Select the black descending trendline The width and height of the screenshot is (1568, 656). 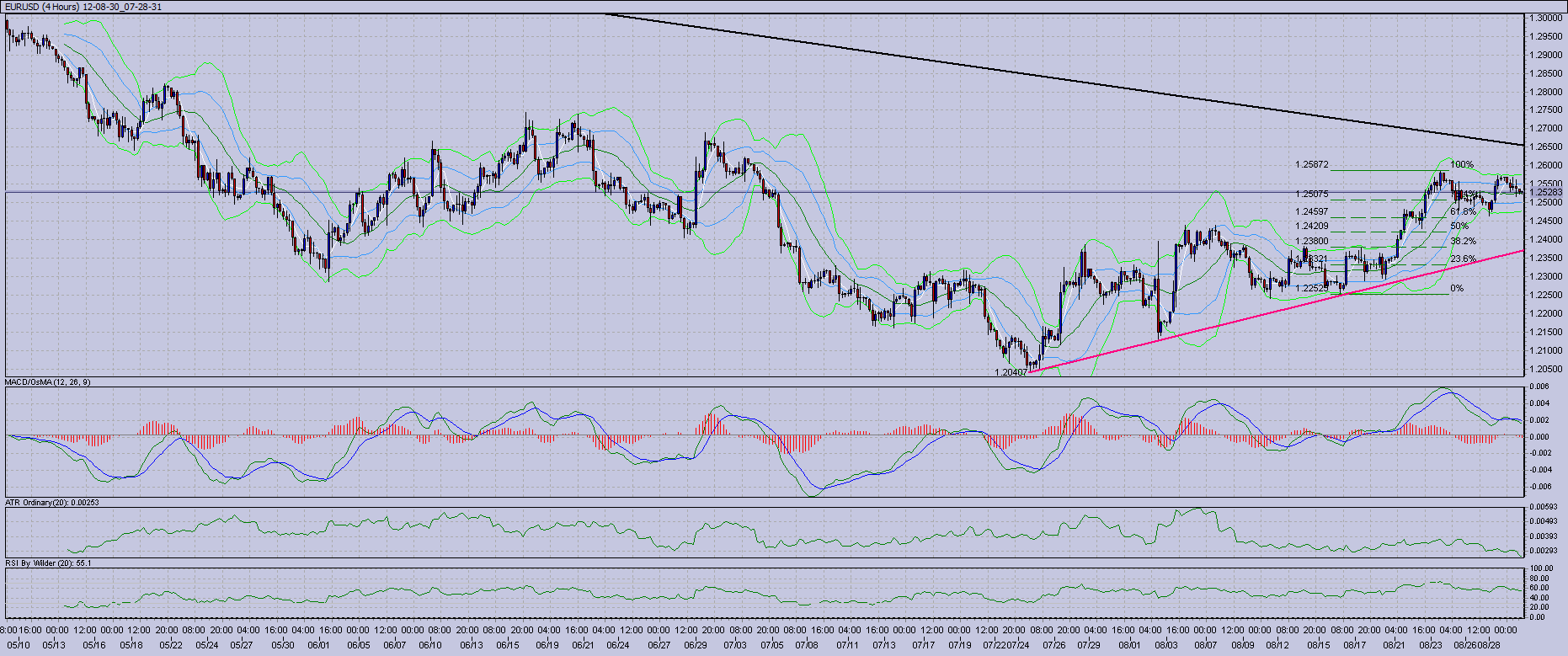[1011, 73]
